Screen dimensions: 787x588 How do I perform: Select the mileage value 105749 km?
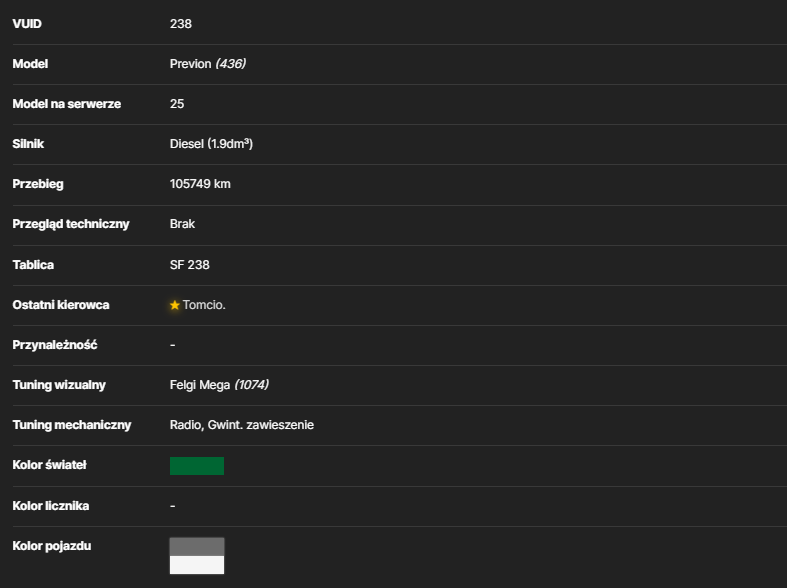click(x=200, y=184)
